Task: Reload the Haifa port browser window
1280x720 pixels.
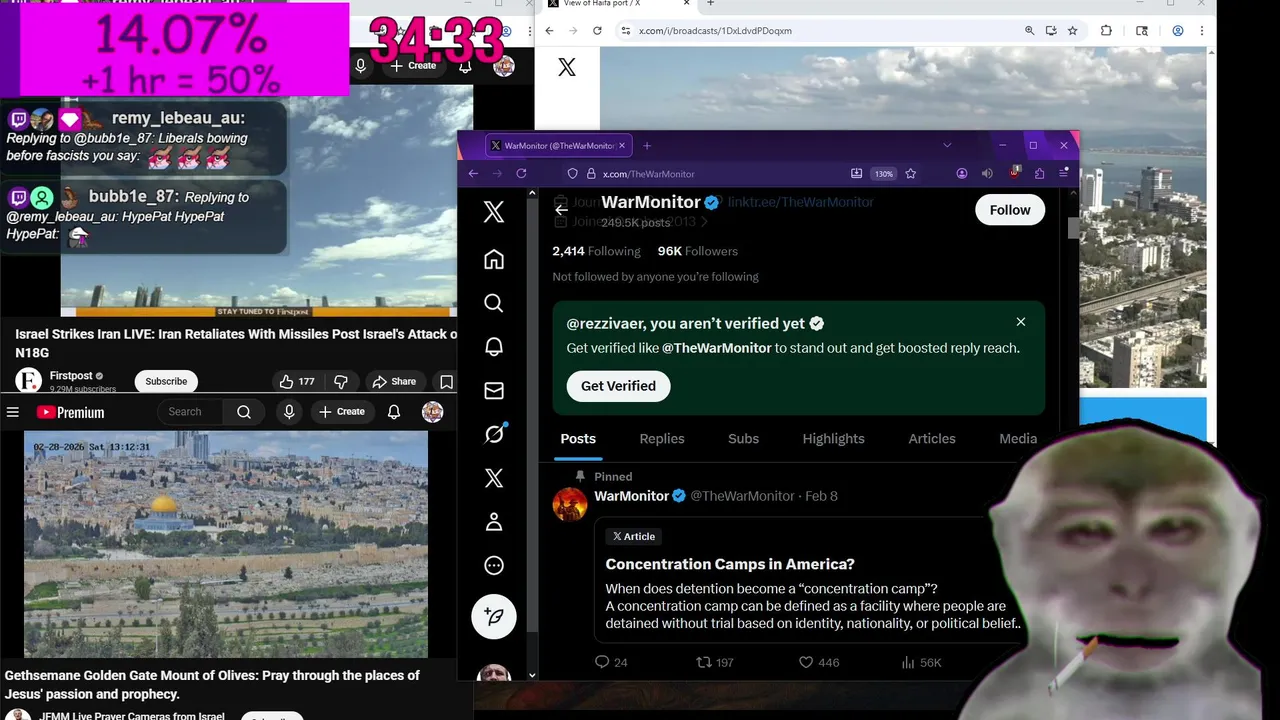Action: tap(597, 31)
